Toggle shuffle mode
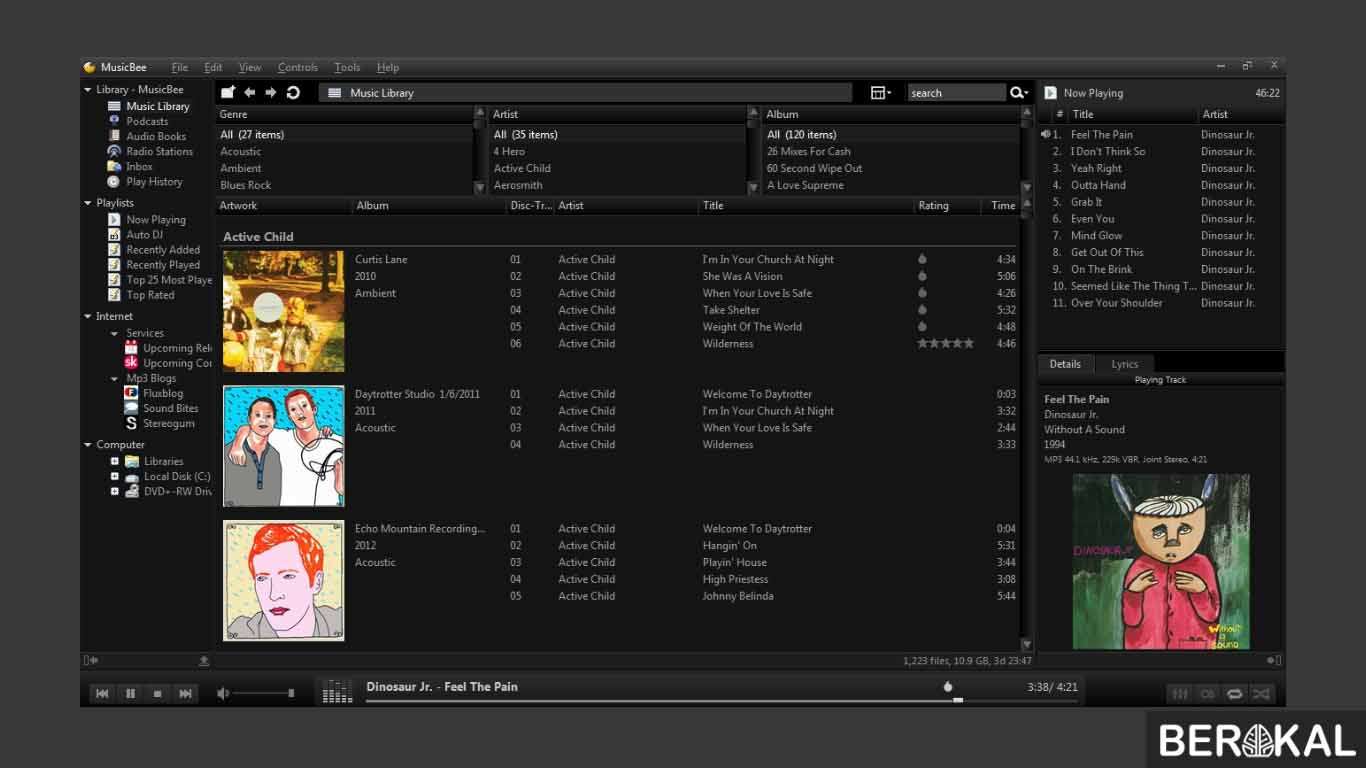The width and height of the screenshot is (1366, 768). 1262,693
